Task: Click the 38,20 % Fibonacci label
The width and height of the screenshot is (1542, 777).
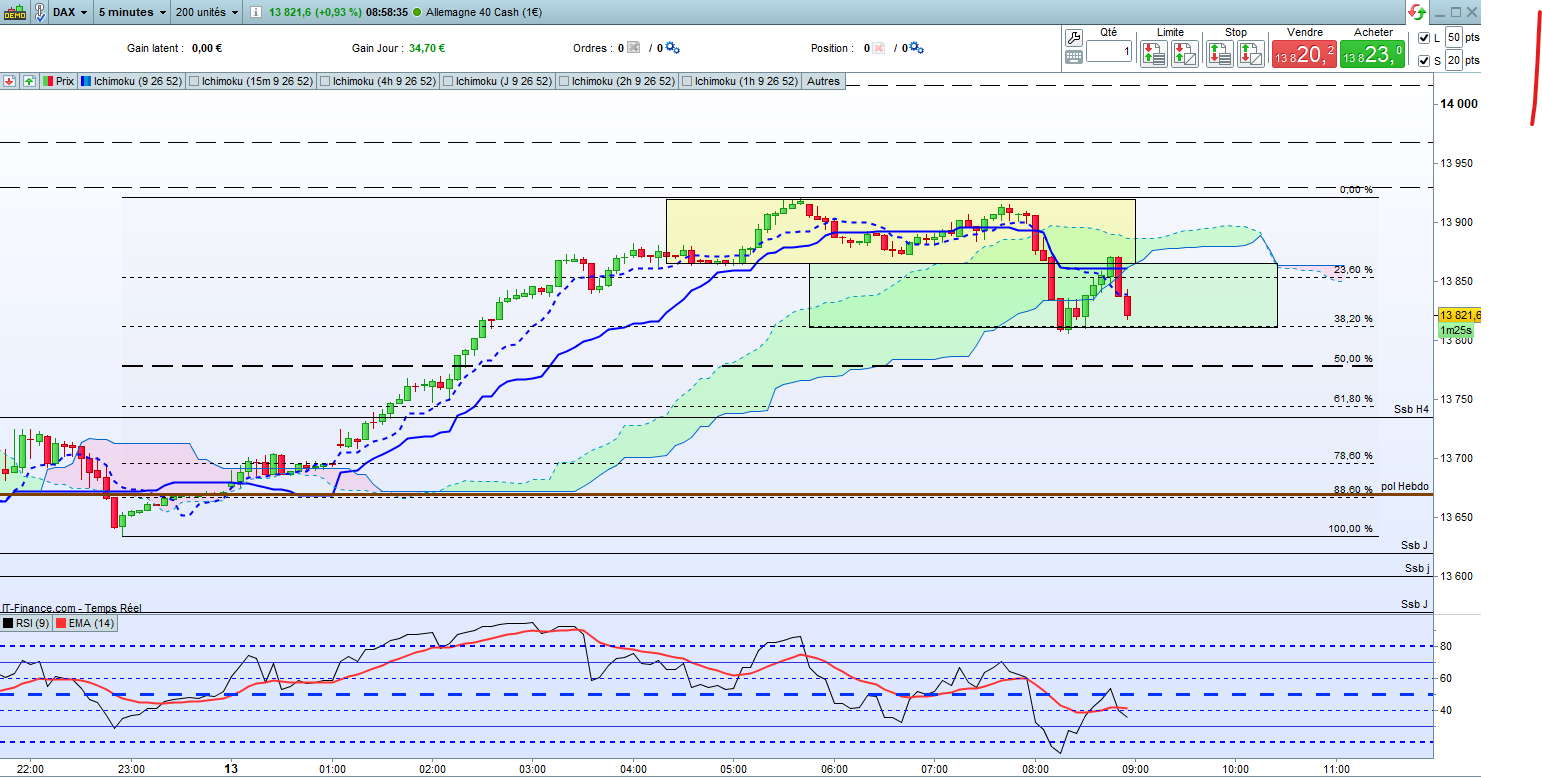Action: [1354, 319]
